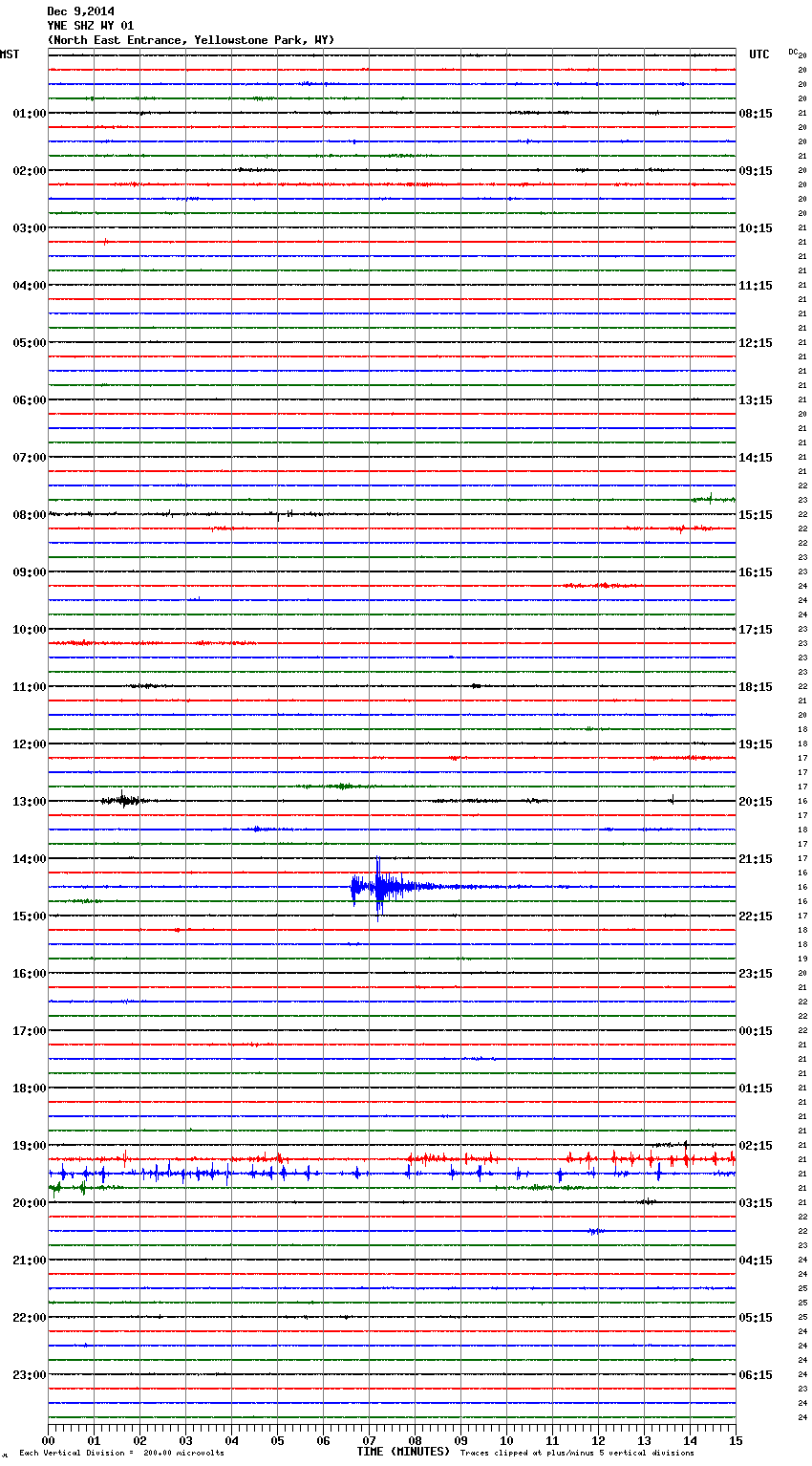The image size is (812, 1466).
Task: Click the large blue seismic event spike
Action: 379,888
